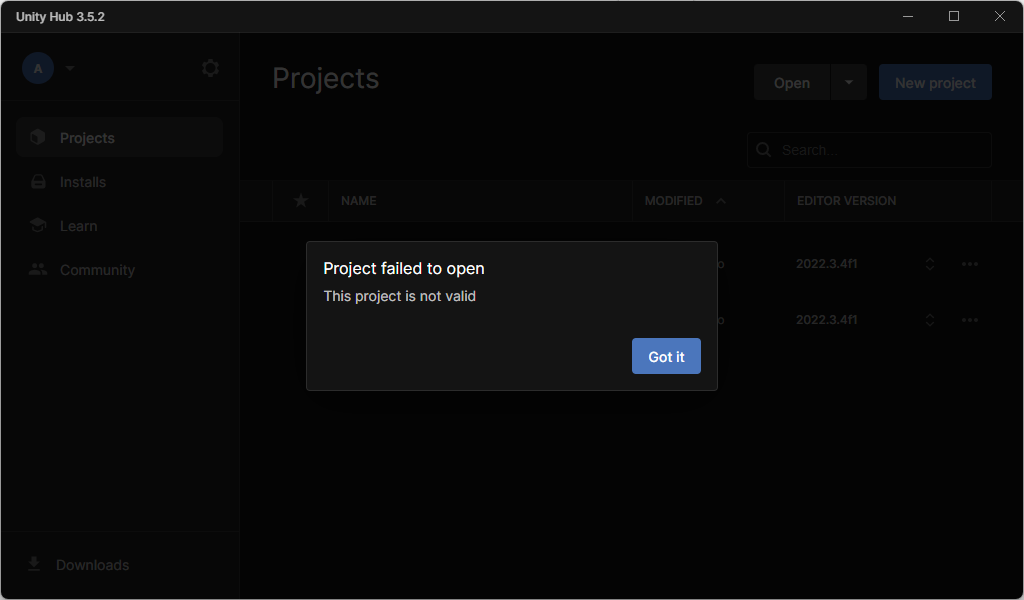The height and width of the screenshot is (600, 1024).
Task: Star the first project as favorite
Action: pos(300,264)
